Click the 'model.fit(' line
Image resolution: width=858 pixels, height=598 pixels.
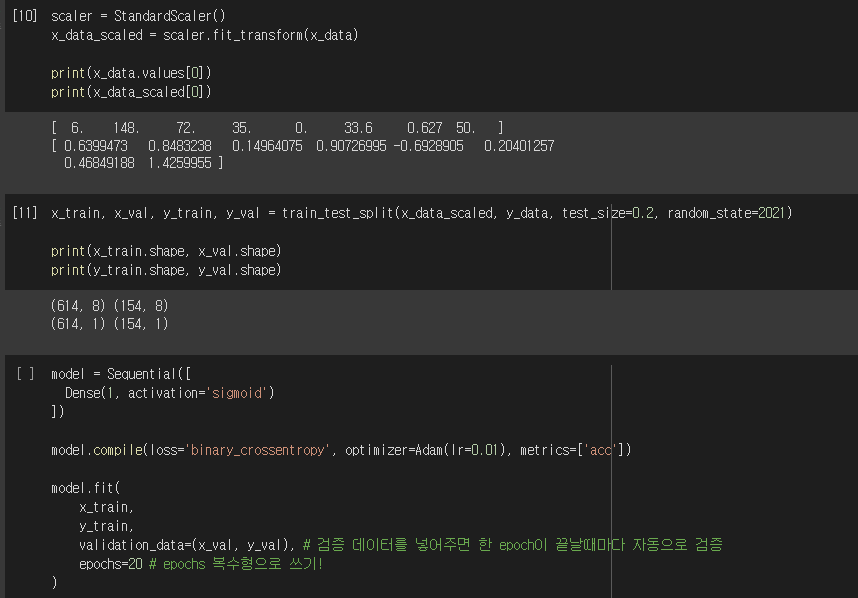pos(85,488)
